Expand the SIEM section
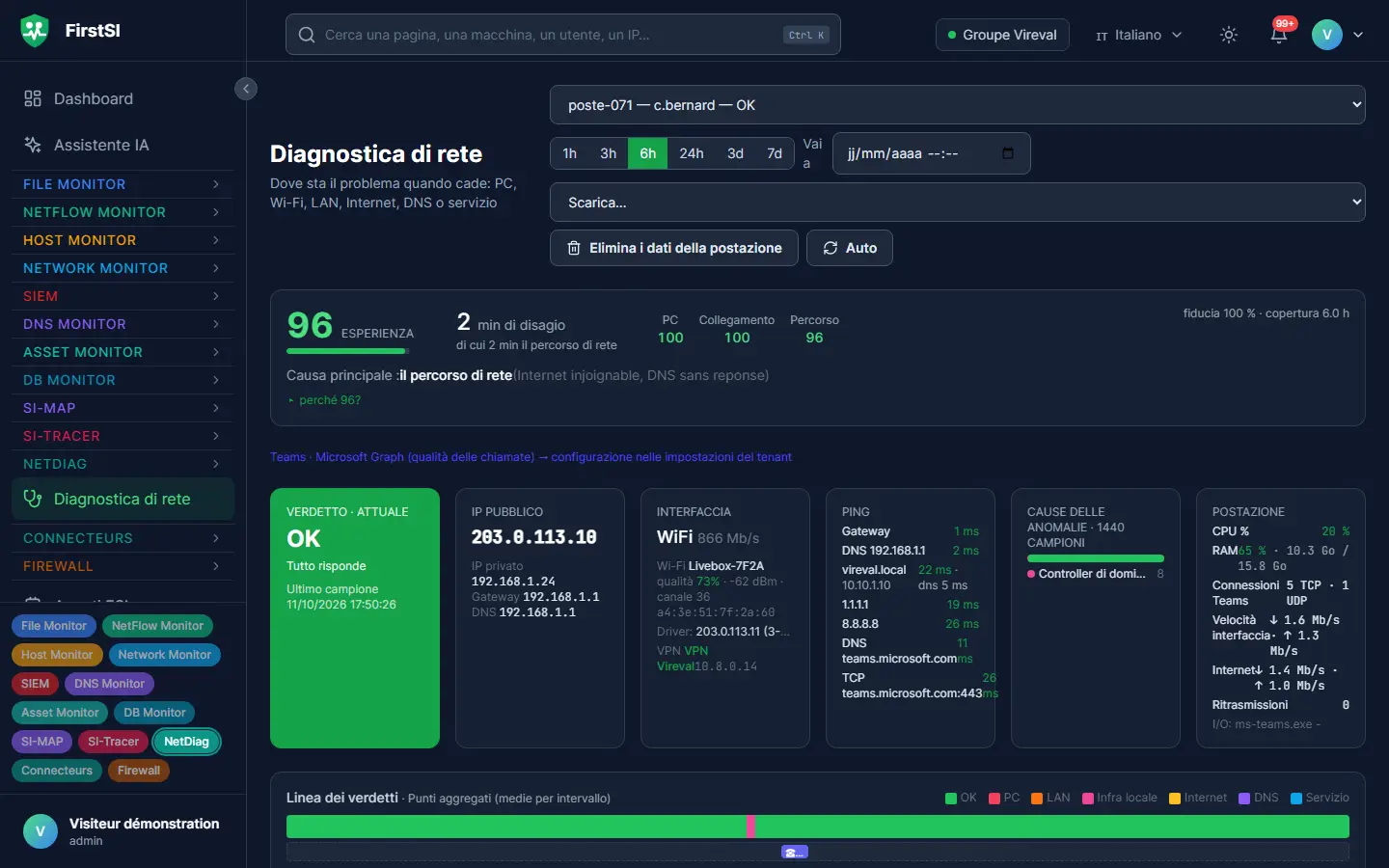 (x=123, y=296)
